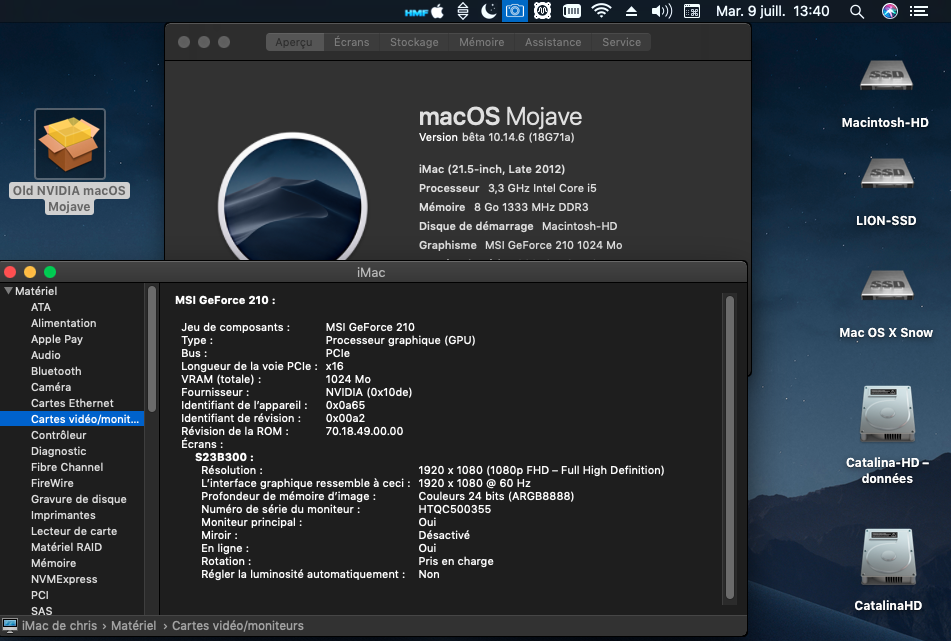The width and height of the screenshot is (951, 641).
Task: Switch to the Assistance tab
Action: (553, 42)
